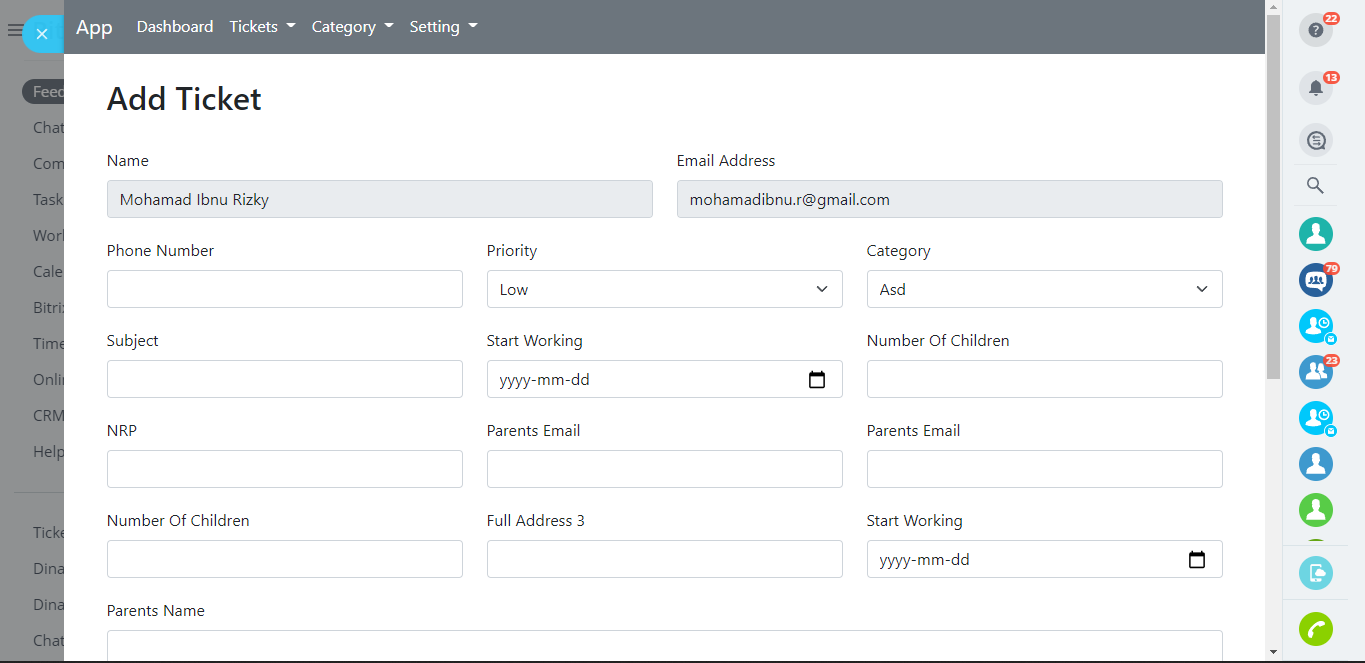Viewport: 1365px width, 663px height.
Task: Open the chat feed icon below the bell
Action: tap(1315, 140)
